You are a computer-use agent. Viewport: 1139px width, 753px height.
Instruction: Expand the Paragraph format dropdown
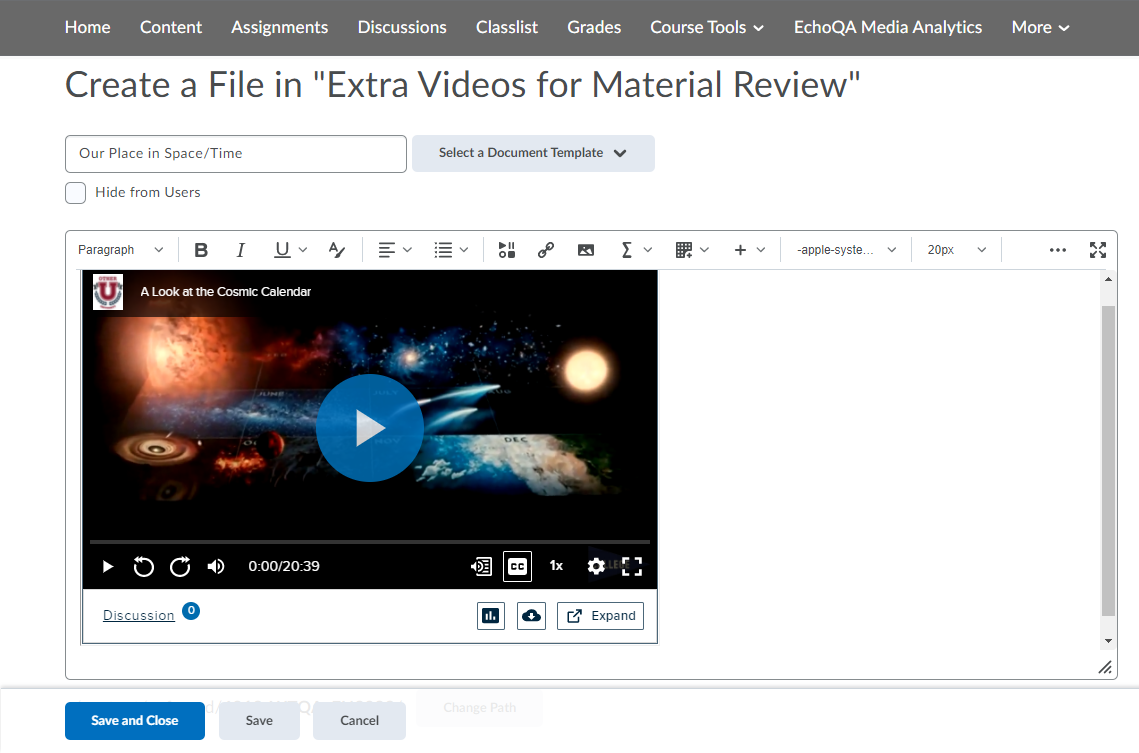121,250
